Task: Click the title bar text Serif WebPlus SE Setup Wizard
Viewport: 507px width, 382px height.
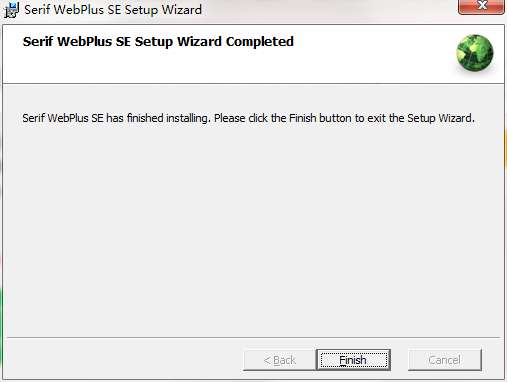Action: click(113, 10)
